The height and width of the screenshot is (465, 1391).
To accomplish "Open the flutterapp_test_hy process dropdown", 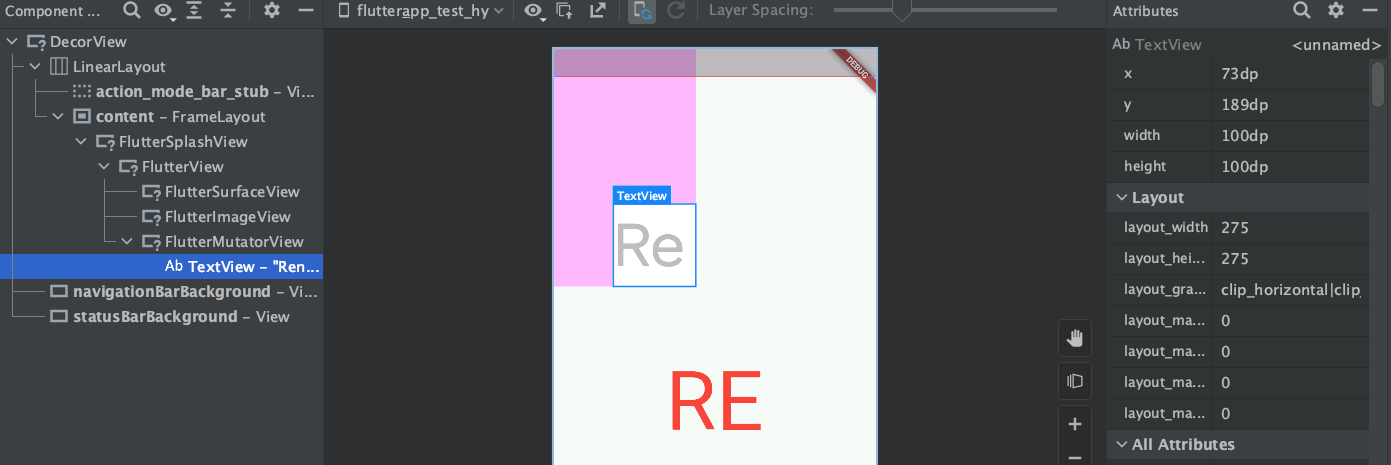I will (x=421, y=11).
